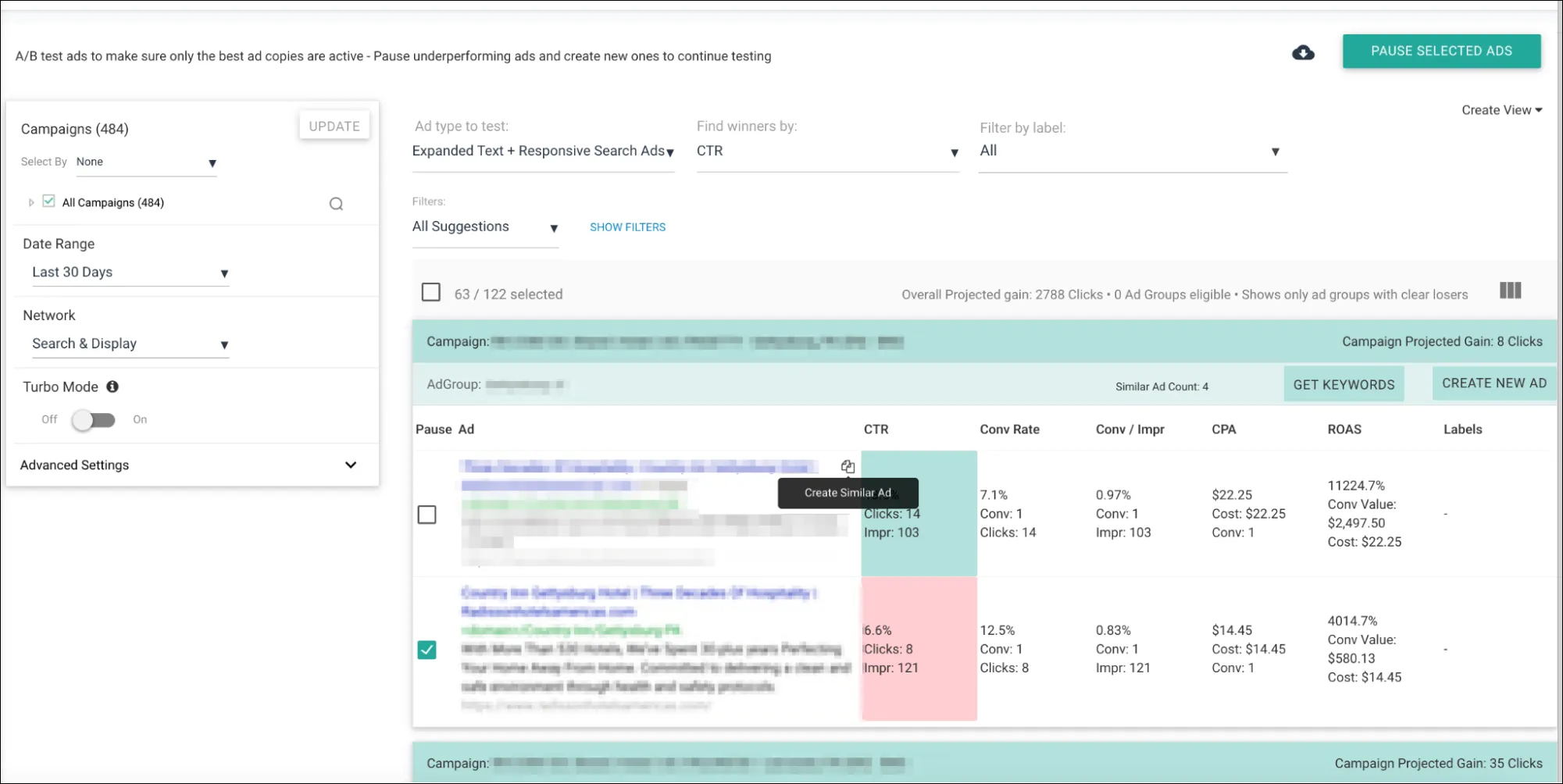The width and height of the screenshot is (1563, 784).
Task: Click the SHOW FILTERS link
Action: pyautogui.click(x=627, y=227)
